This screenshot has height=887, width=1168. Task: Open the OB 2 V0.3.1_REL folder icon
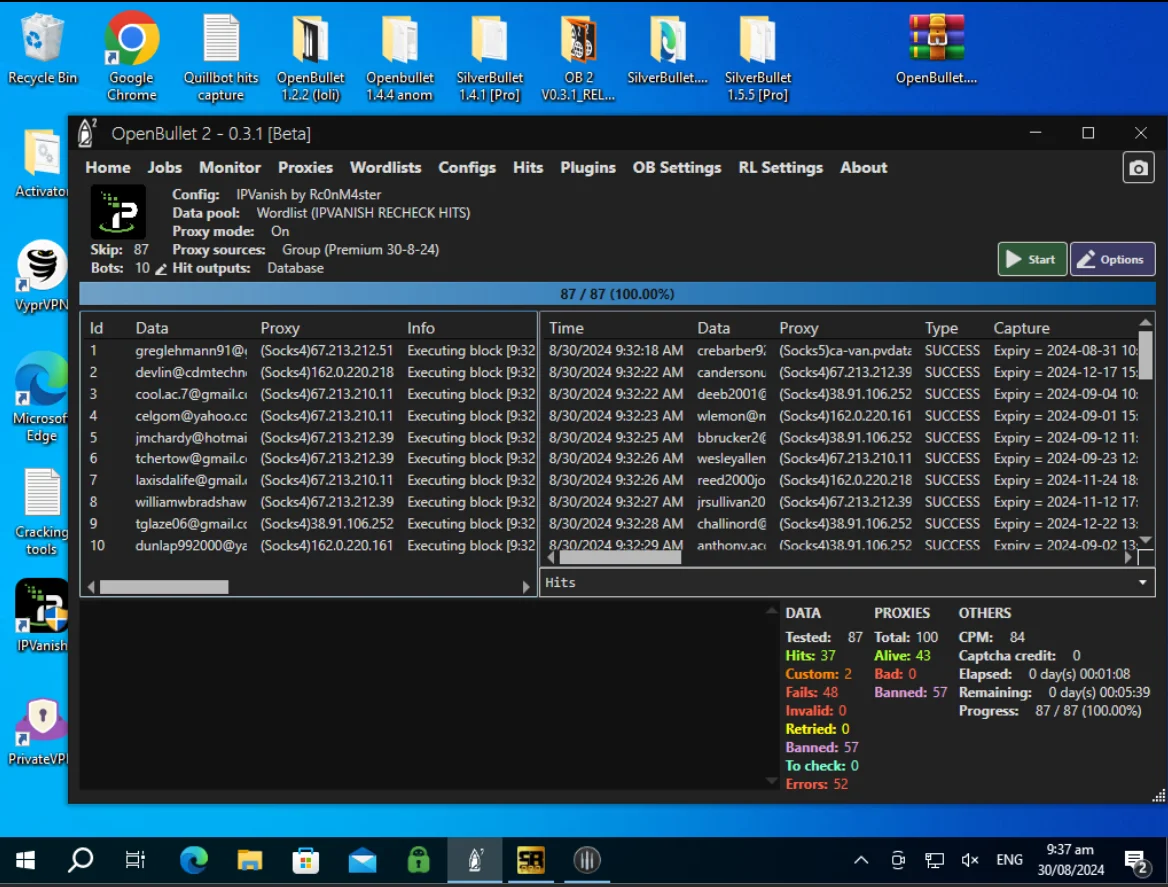click(x=578, y=58)
